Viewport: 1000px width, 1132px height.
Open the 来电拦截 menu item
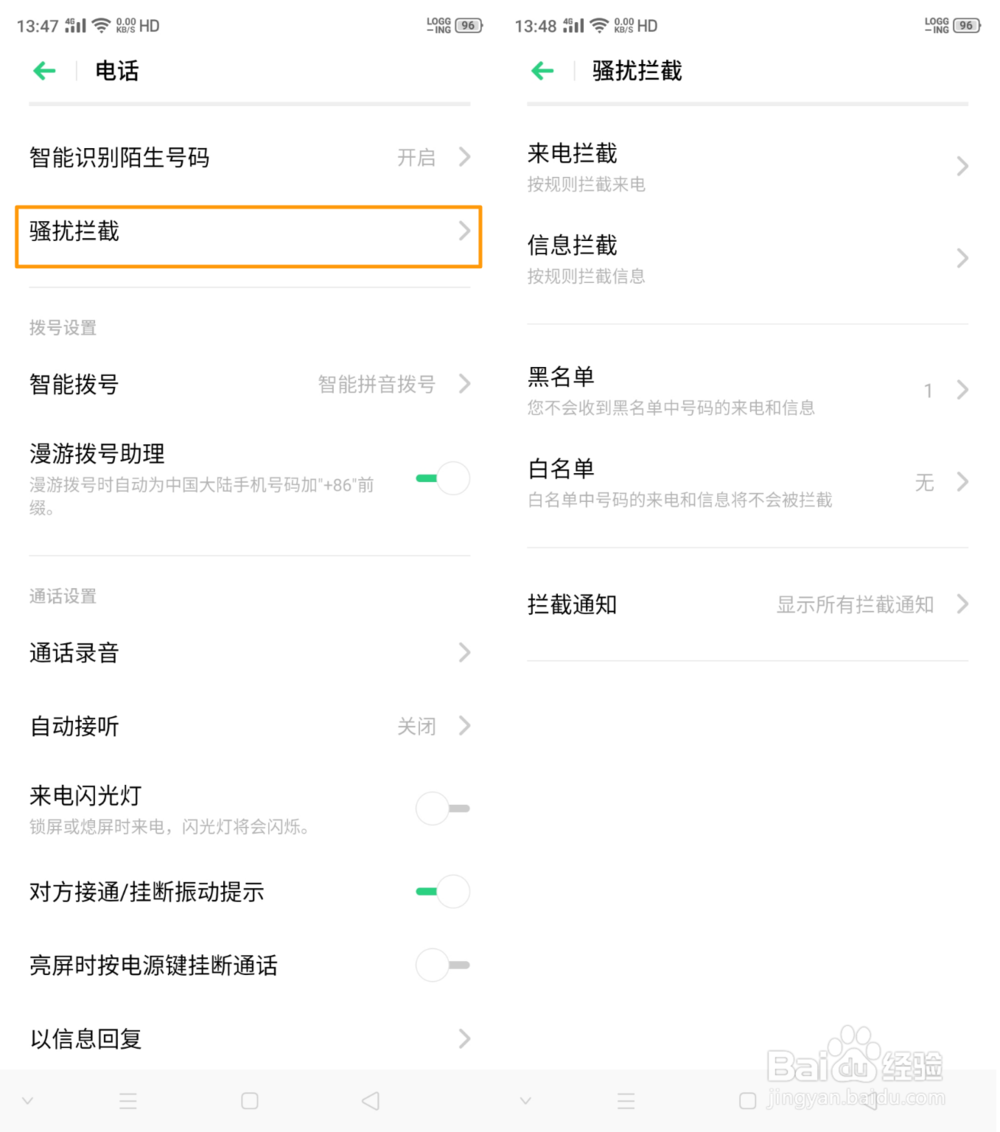click(x=746, y=166)
